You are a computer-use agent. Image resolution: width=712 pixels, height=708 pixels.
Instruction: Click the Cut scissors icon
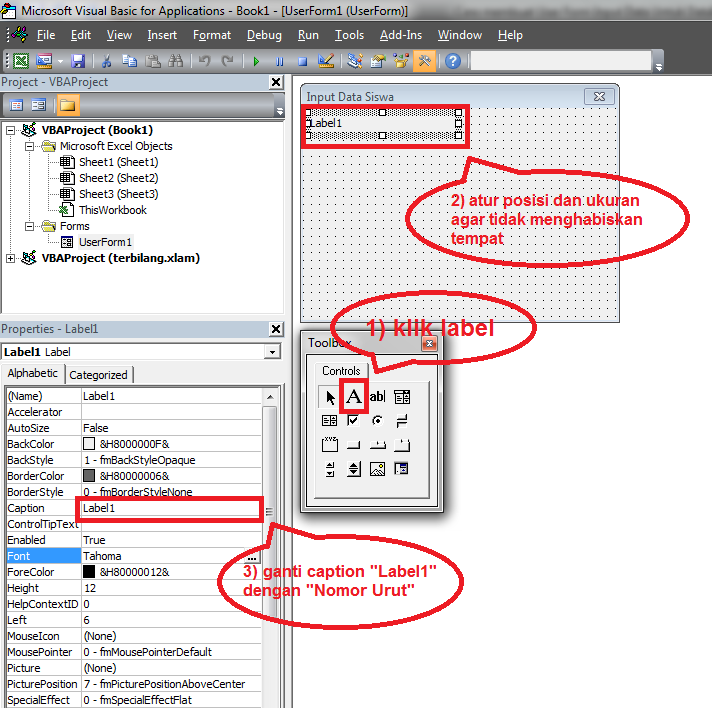pyautogui.click(x=107, y=61)
